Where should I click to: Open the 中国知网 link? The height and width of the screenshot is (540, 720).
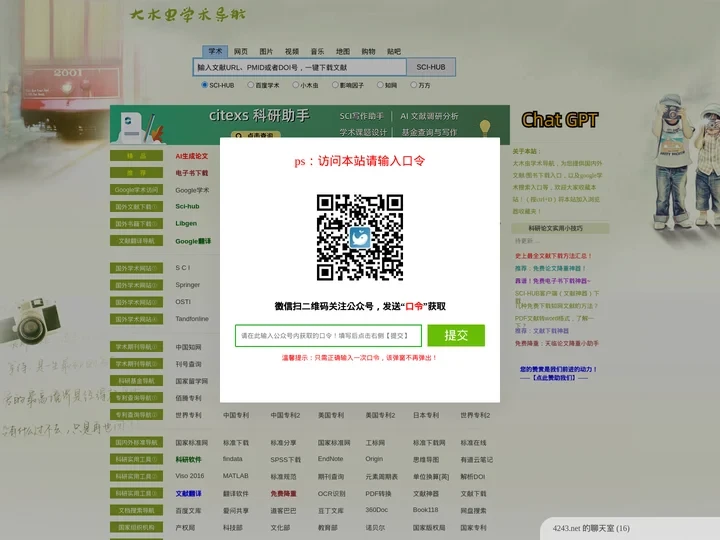[188, 347]
